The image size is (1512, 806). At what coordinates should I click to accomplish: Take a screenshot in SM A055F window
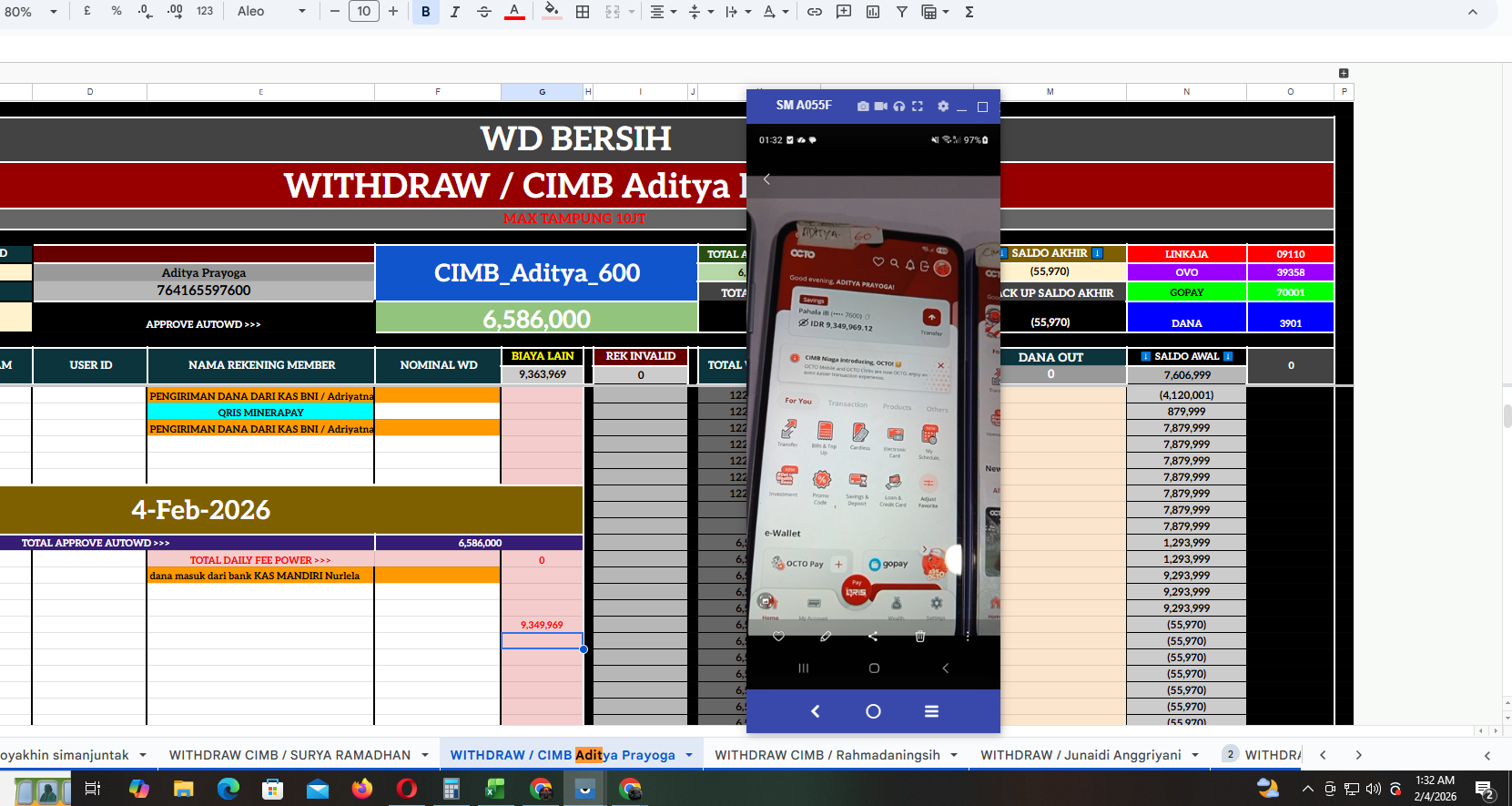[863, 107]
